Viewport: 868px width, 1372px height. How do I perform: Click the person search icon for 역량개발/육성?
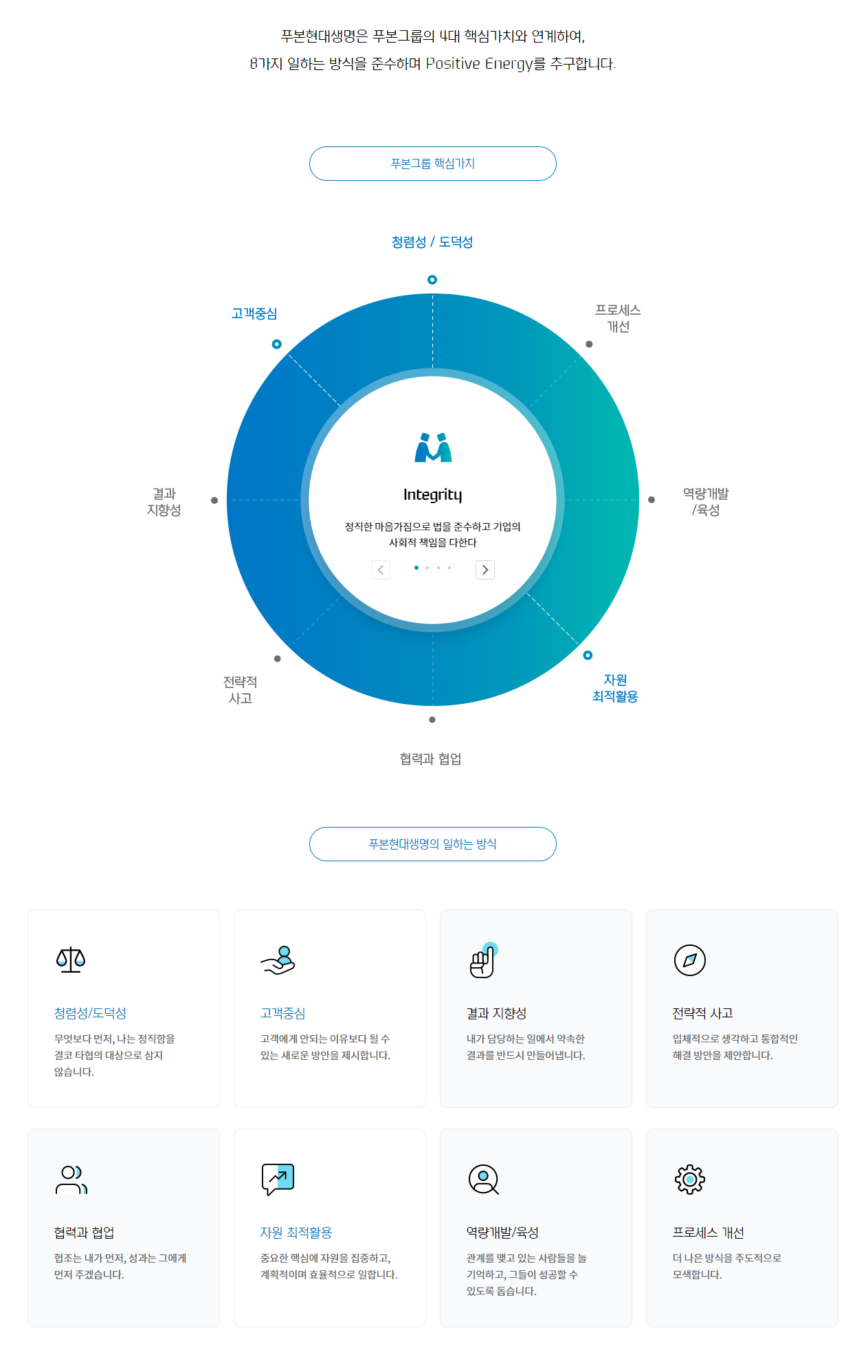tap(484, 1180)
